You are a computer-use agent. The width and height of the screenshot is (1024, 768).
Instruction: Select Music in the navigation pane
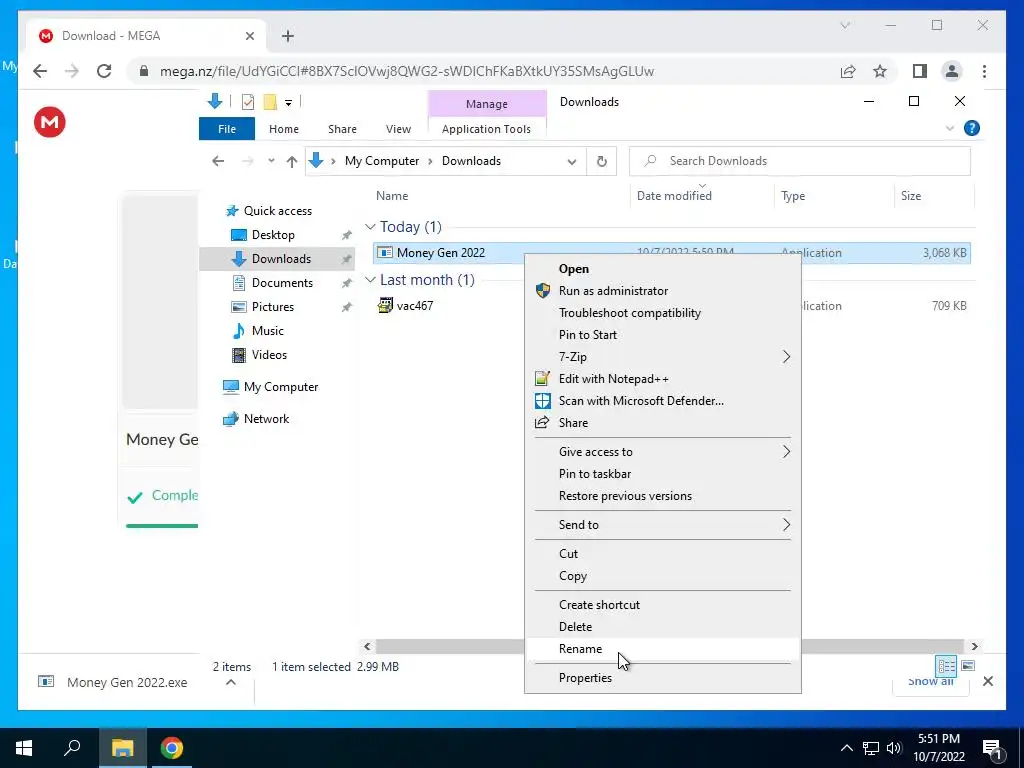(x=268, y=331)
